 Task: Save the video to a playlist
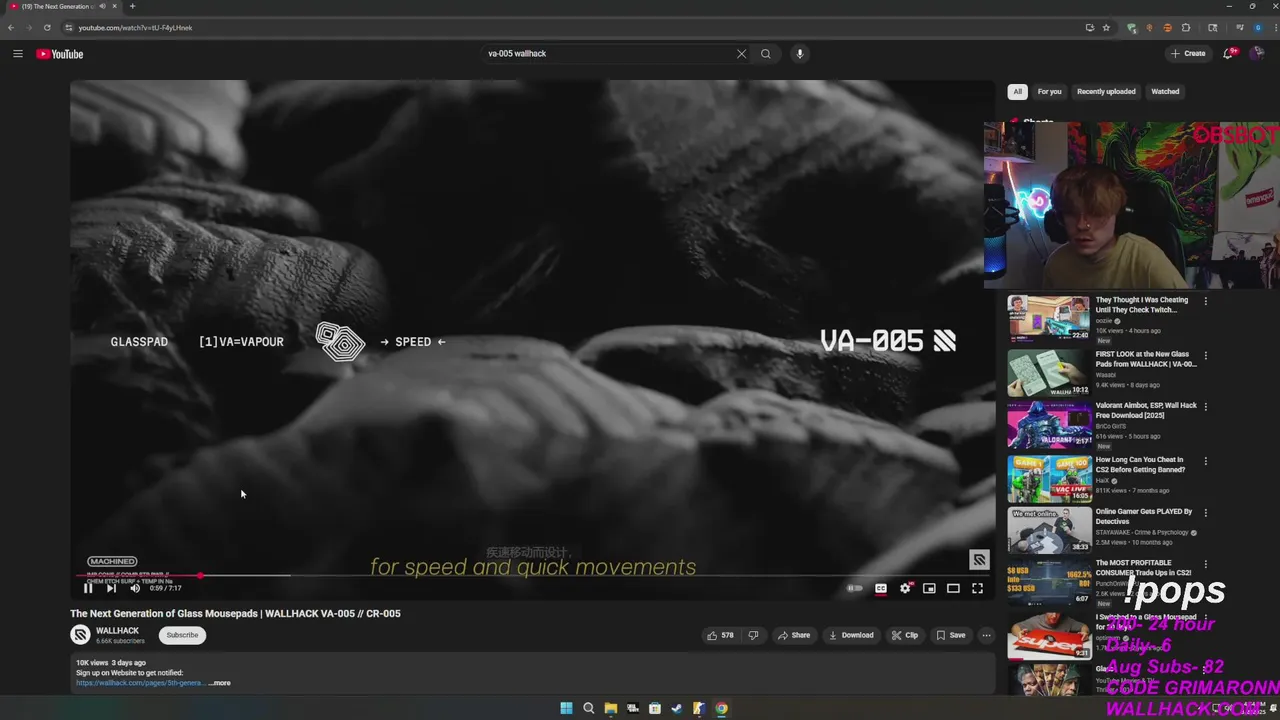click(x=950, y=635)
